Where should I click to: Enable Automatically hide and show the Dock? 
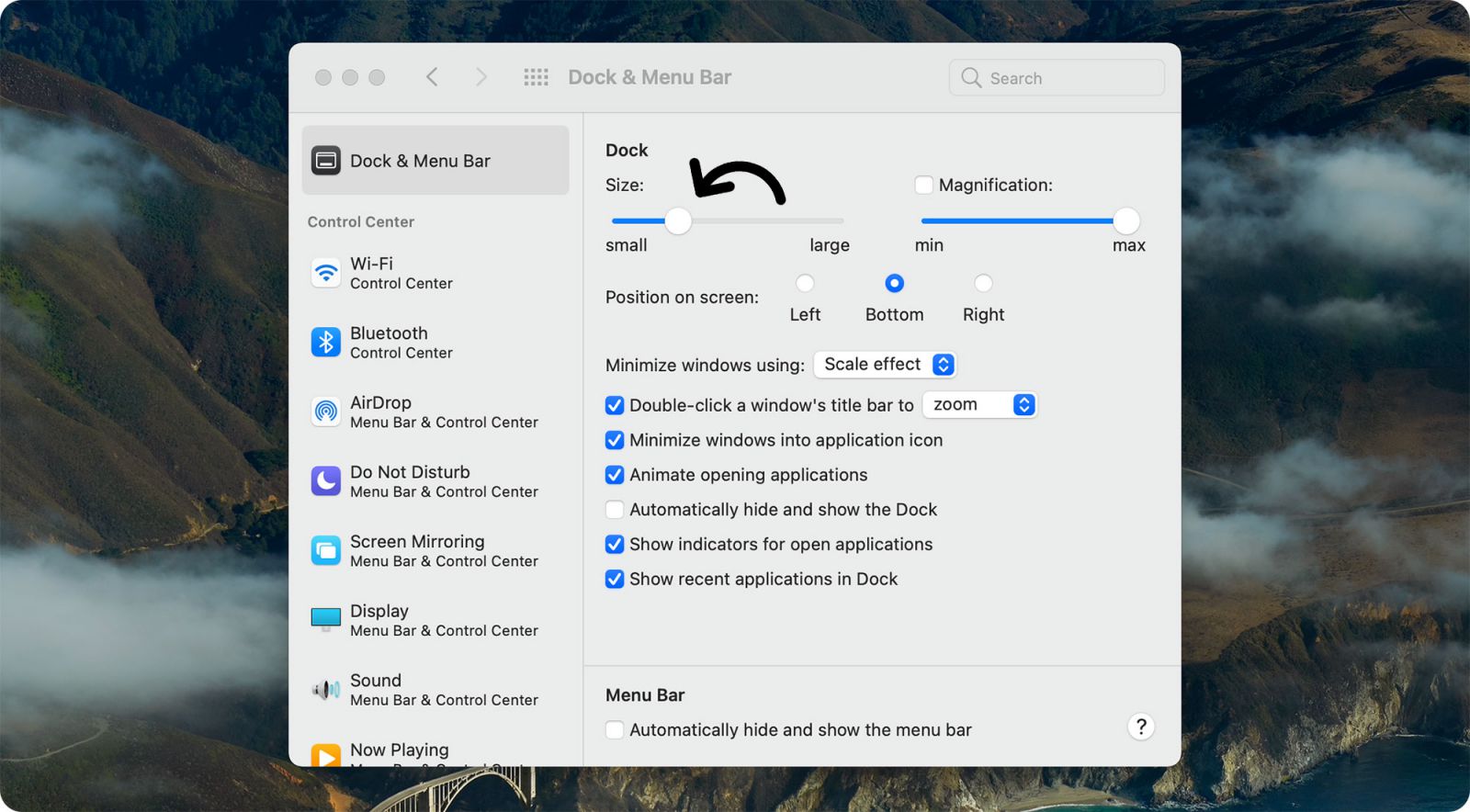tap(615, 510)
